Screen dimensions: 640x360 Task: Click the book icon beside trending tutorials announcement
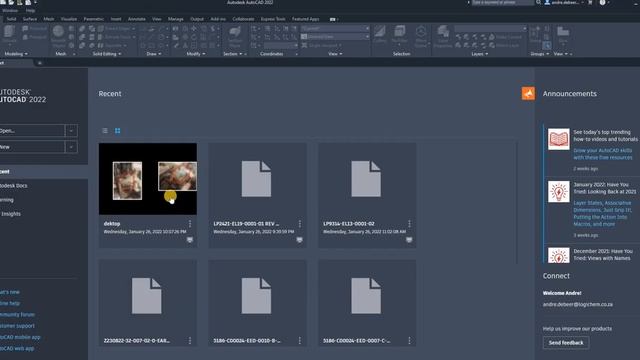(558, 139)
